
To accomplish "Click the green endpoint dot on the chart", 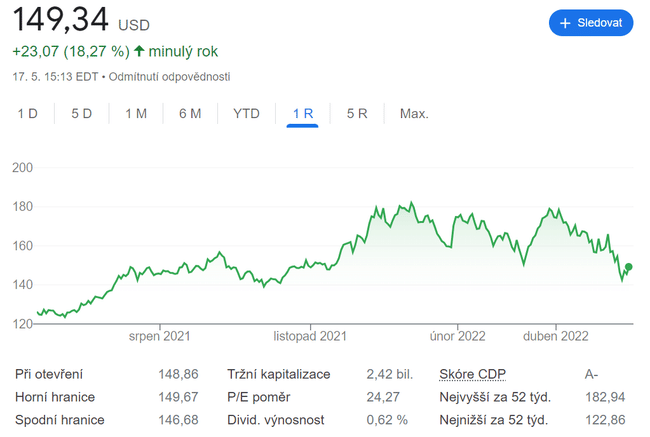I will (x=629, y=267).
